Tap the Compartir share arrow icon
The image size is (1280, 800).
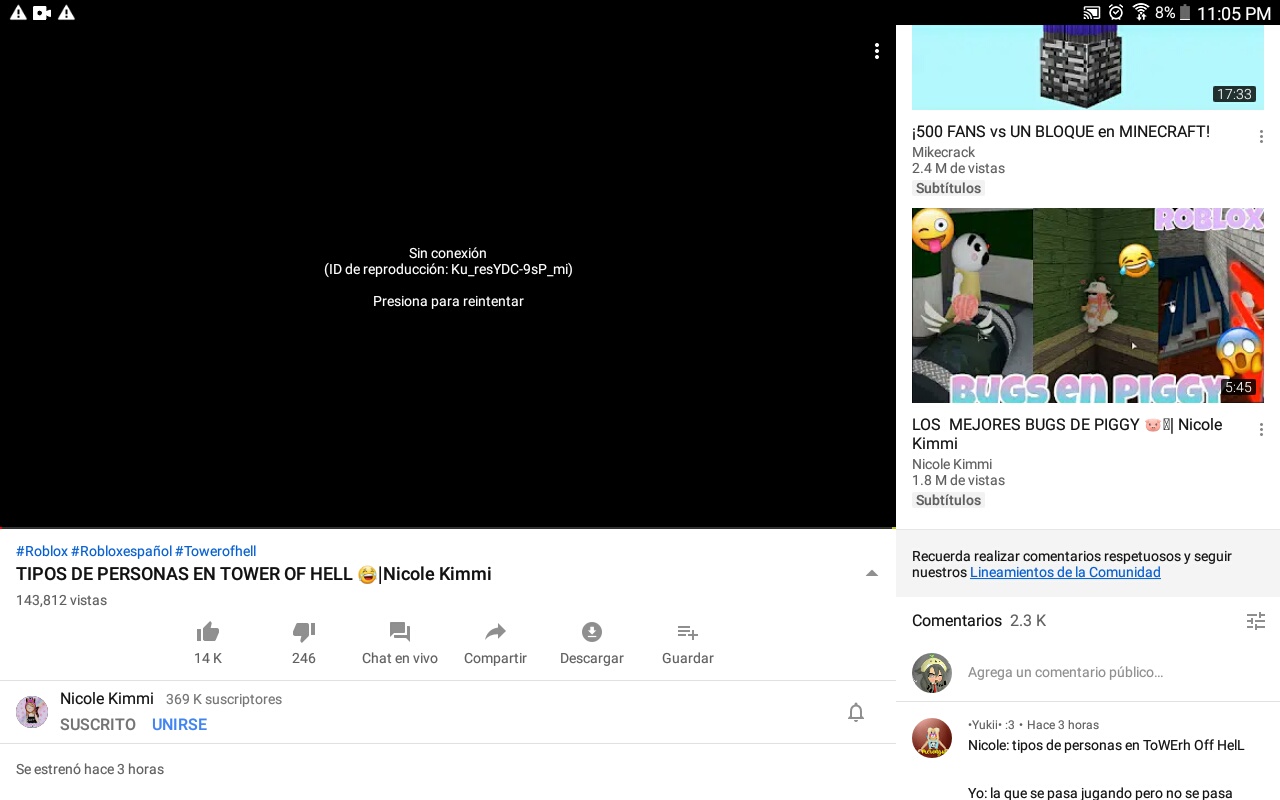tap(495, 632)
